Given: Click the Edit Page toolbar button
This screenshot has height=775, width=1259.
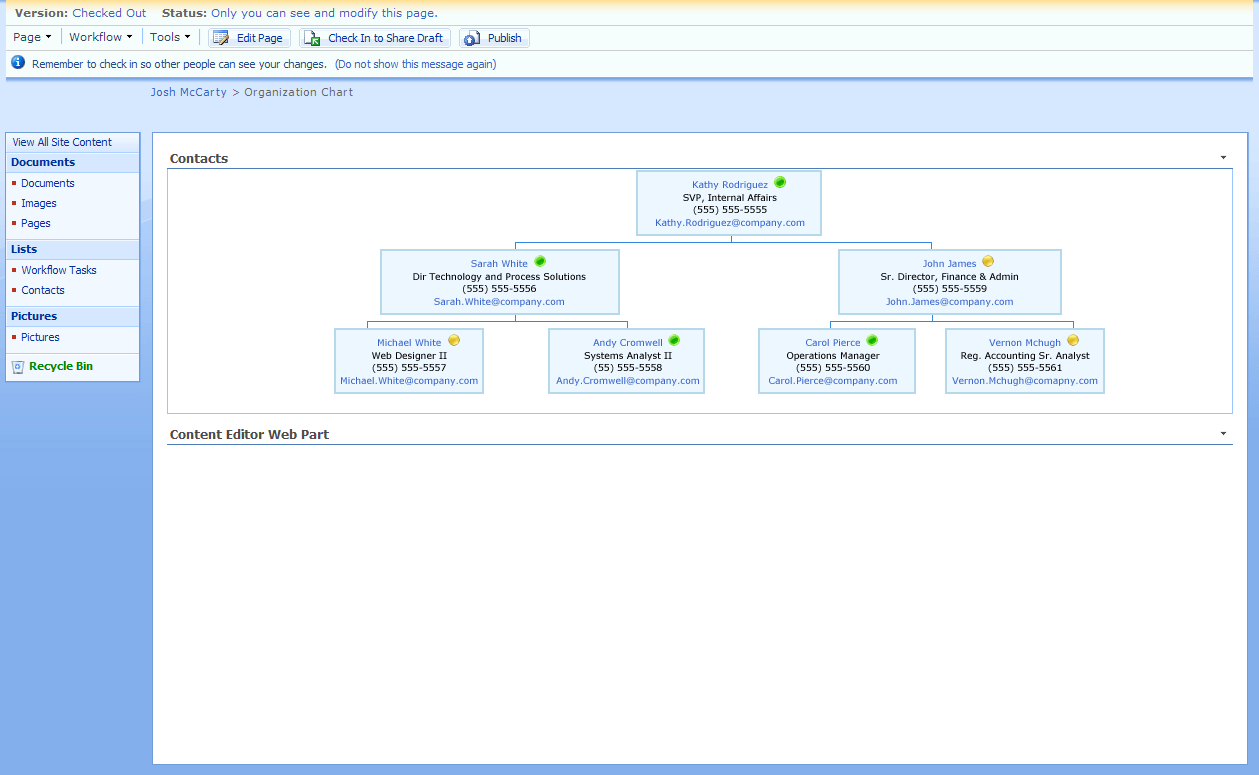Looking at the screenshot, I should pos(249,38).
